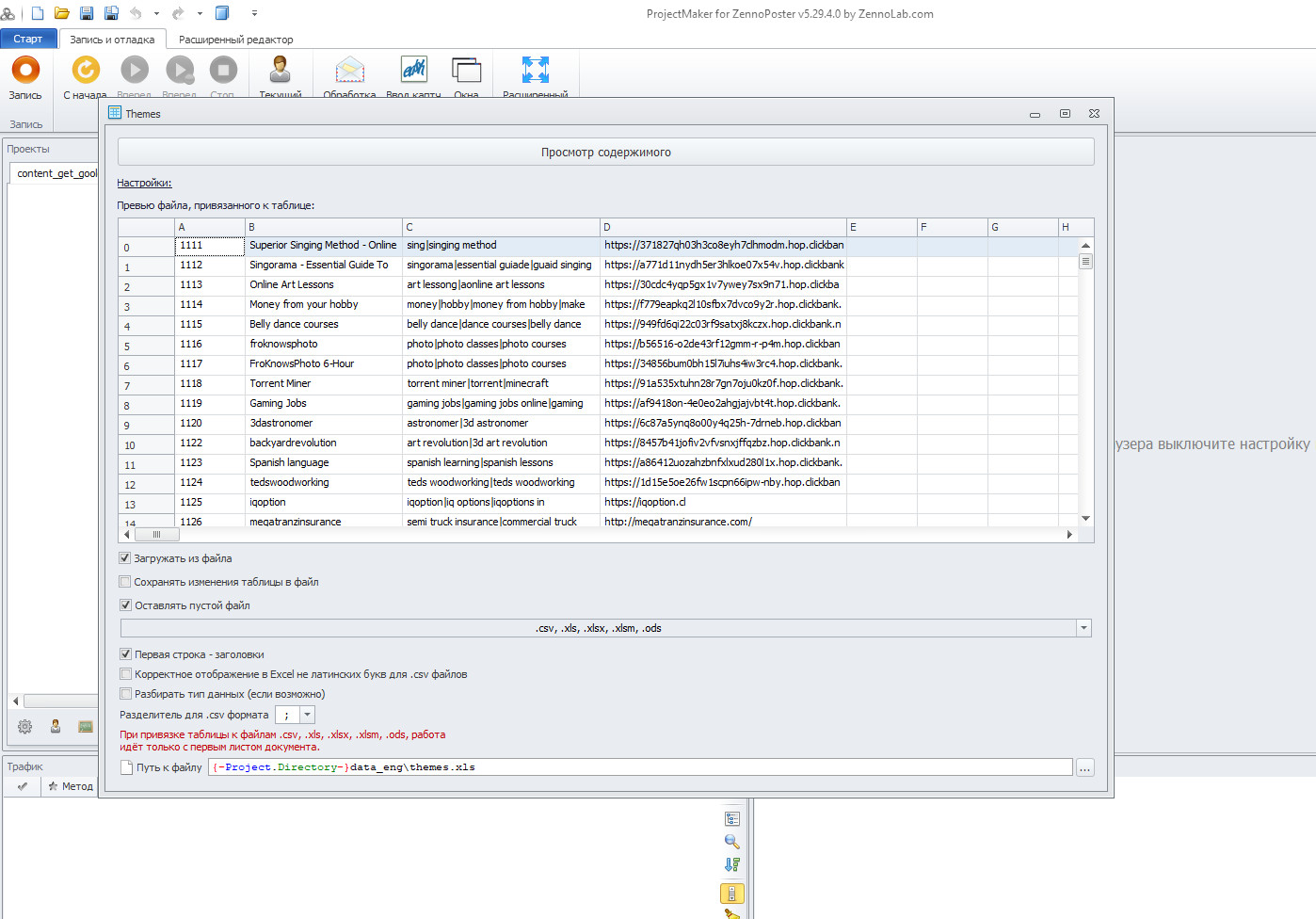1316x919 pixels.
Task: Click the open folder icon in title bar
Action: click(62, 13)
